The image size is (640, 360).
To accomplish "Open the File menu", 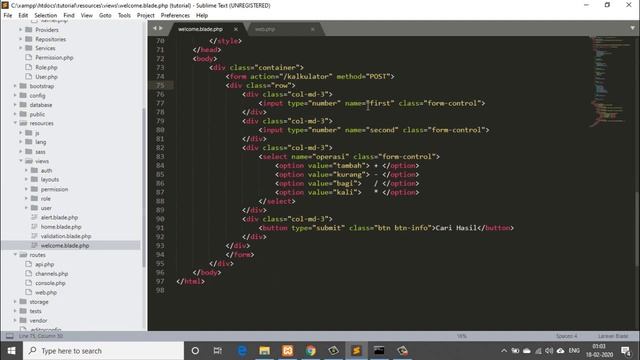I will tap(8, 15).
